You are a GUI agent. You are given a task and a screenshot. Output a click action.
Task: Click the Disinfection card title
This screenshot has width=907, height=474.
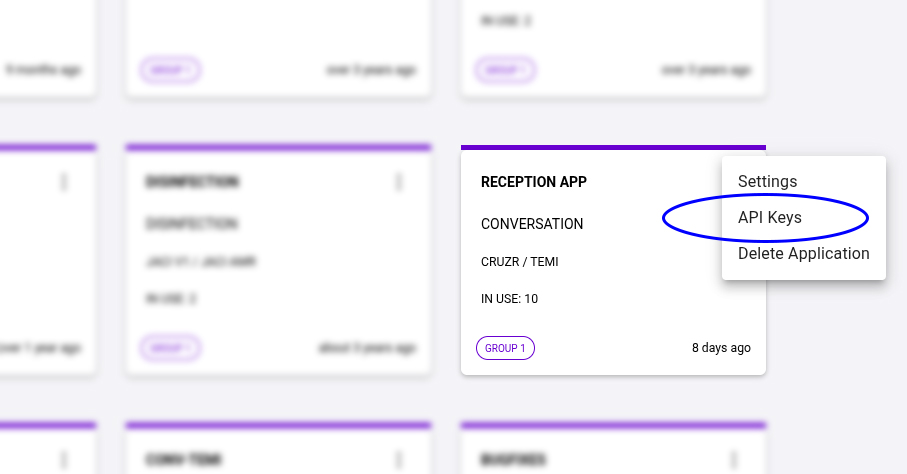click(x=192, y=182)
